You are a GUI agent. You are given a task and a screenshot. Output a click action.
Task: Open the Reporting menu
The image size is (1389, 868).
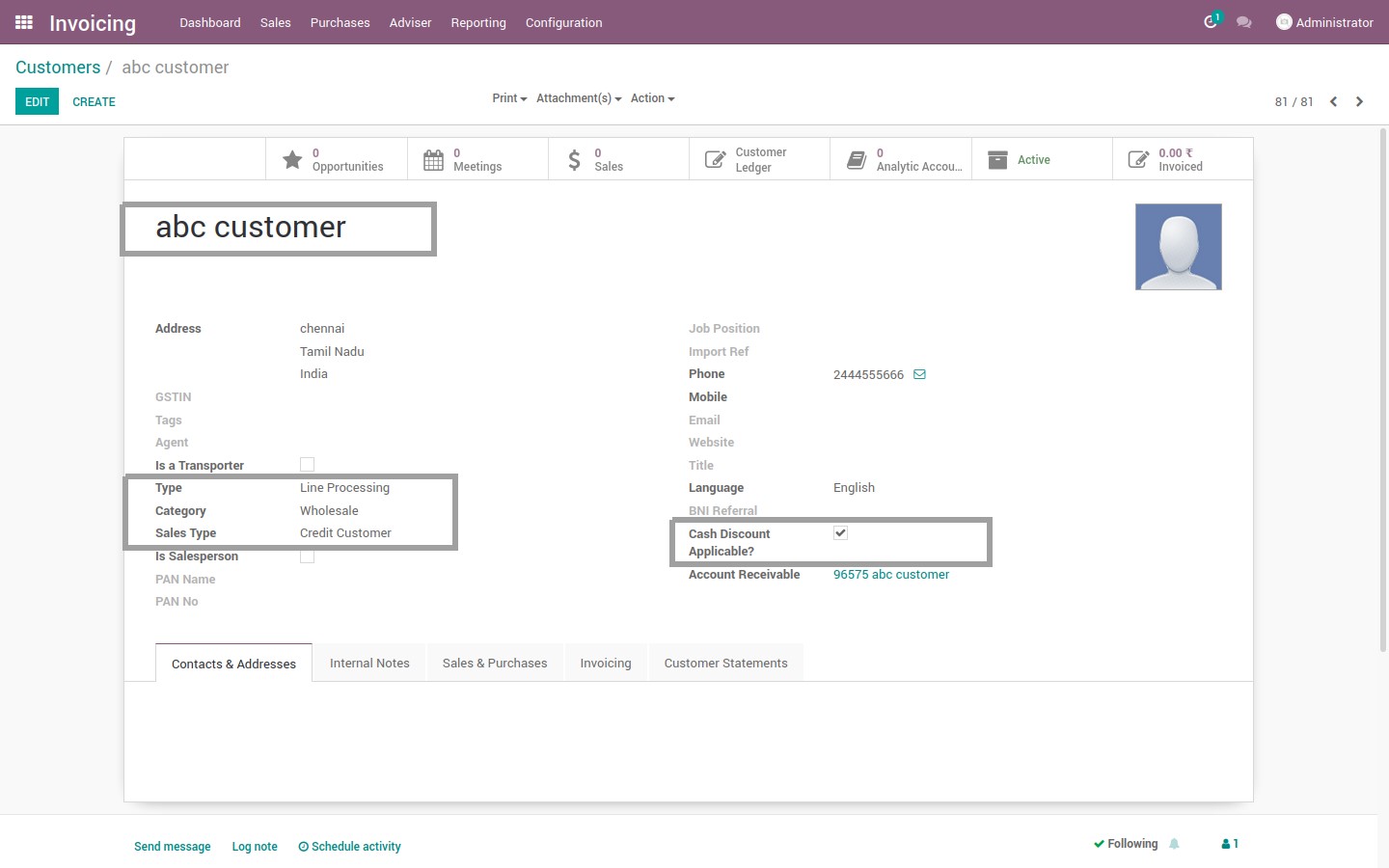[477, 22]
